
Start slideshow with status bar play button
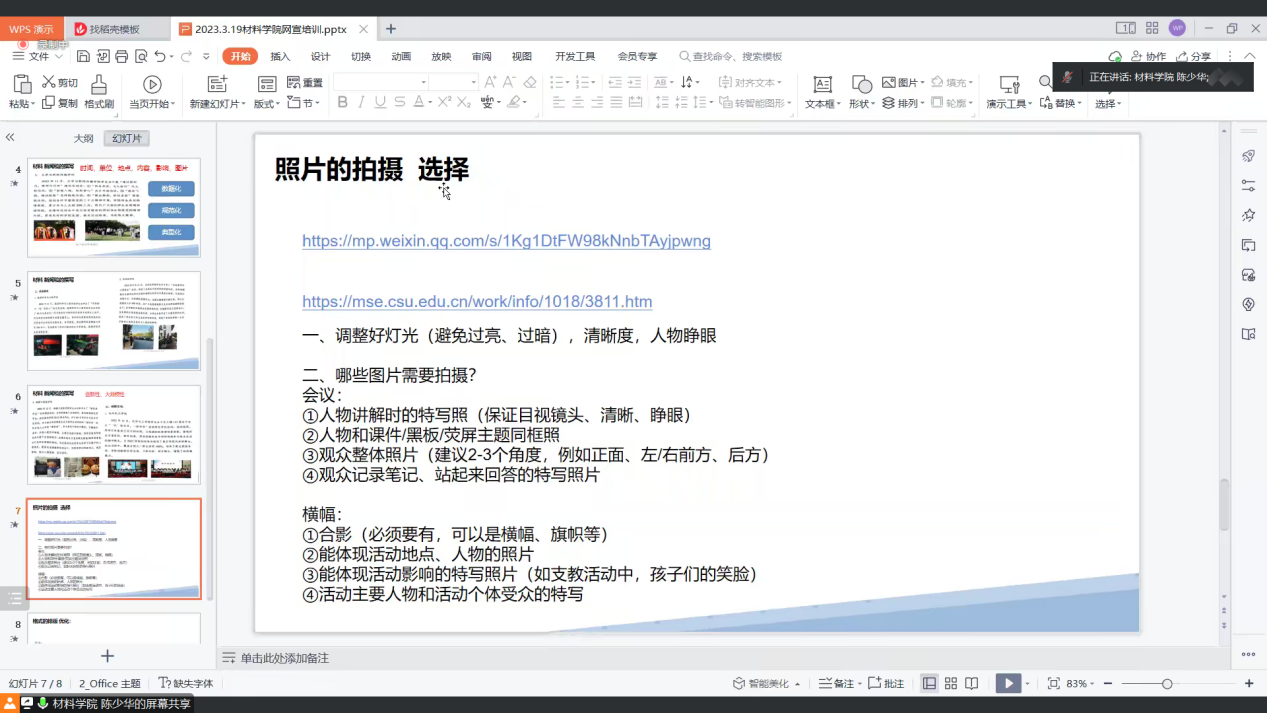1008,683
